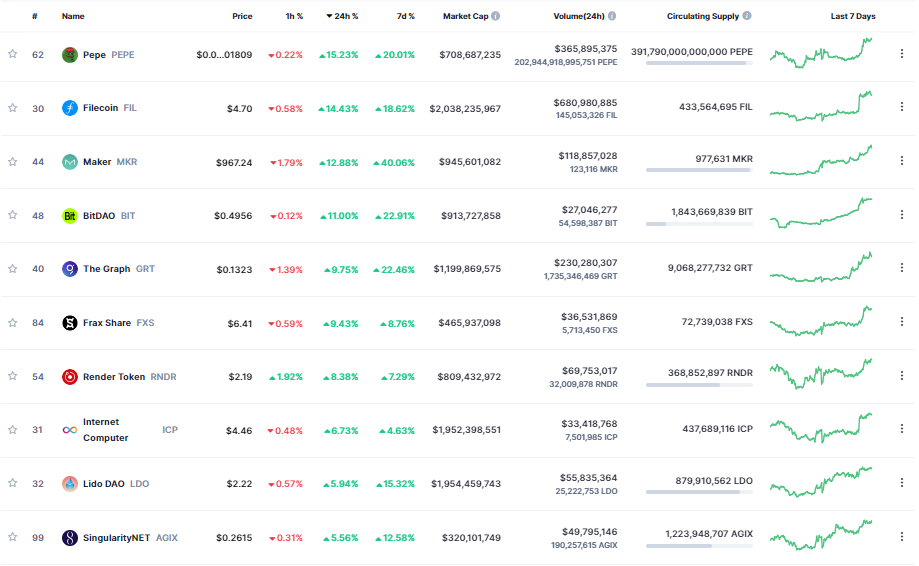Image resolution: width=919 pixels, height=566 pixels.
Task: Sort by 24h % column header
Action: click(x=342, y=16)
